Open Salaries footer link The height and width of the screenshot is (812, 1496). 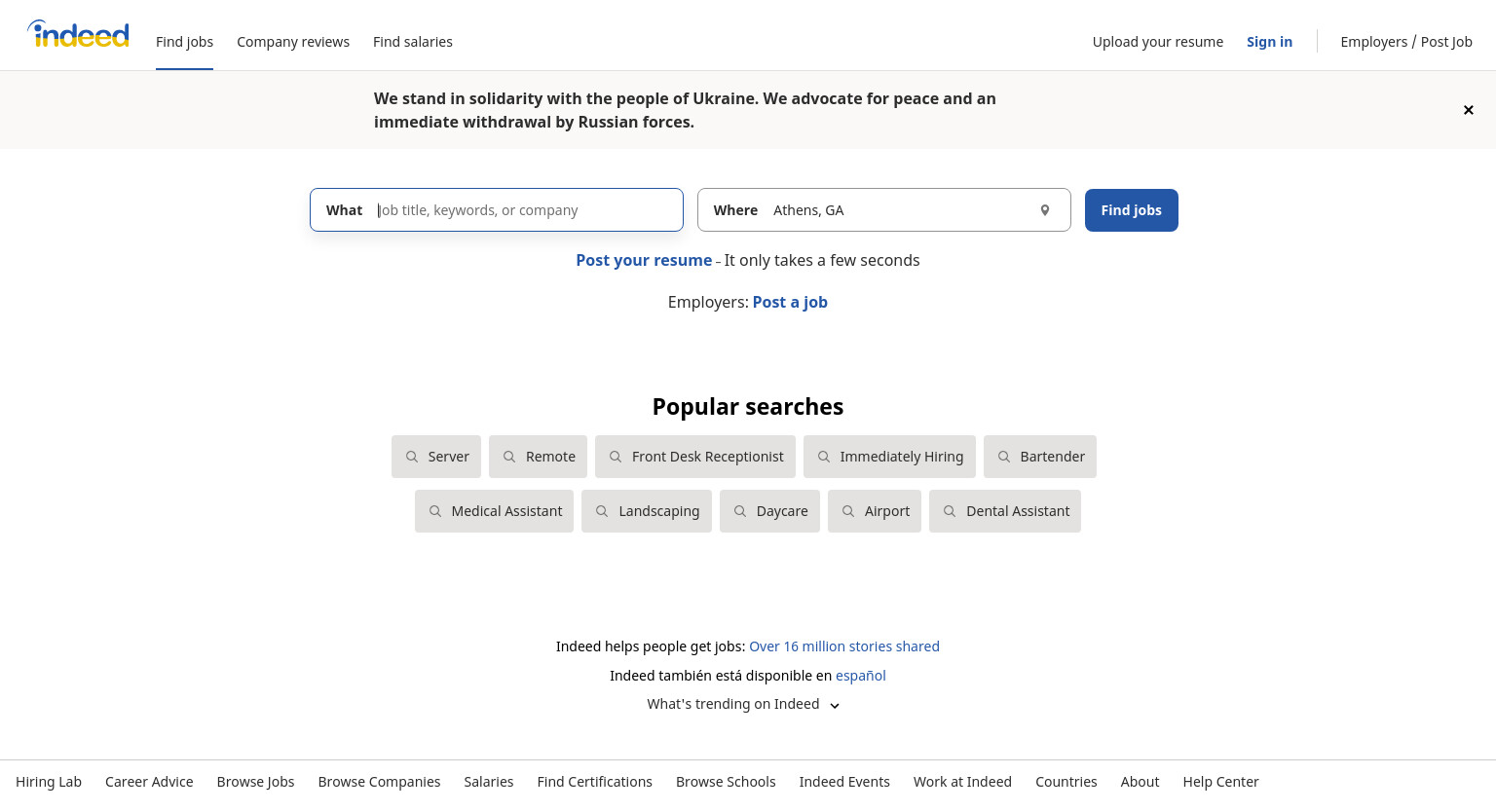489,782
